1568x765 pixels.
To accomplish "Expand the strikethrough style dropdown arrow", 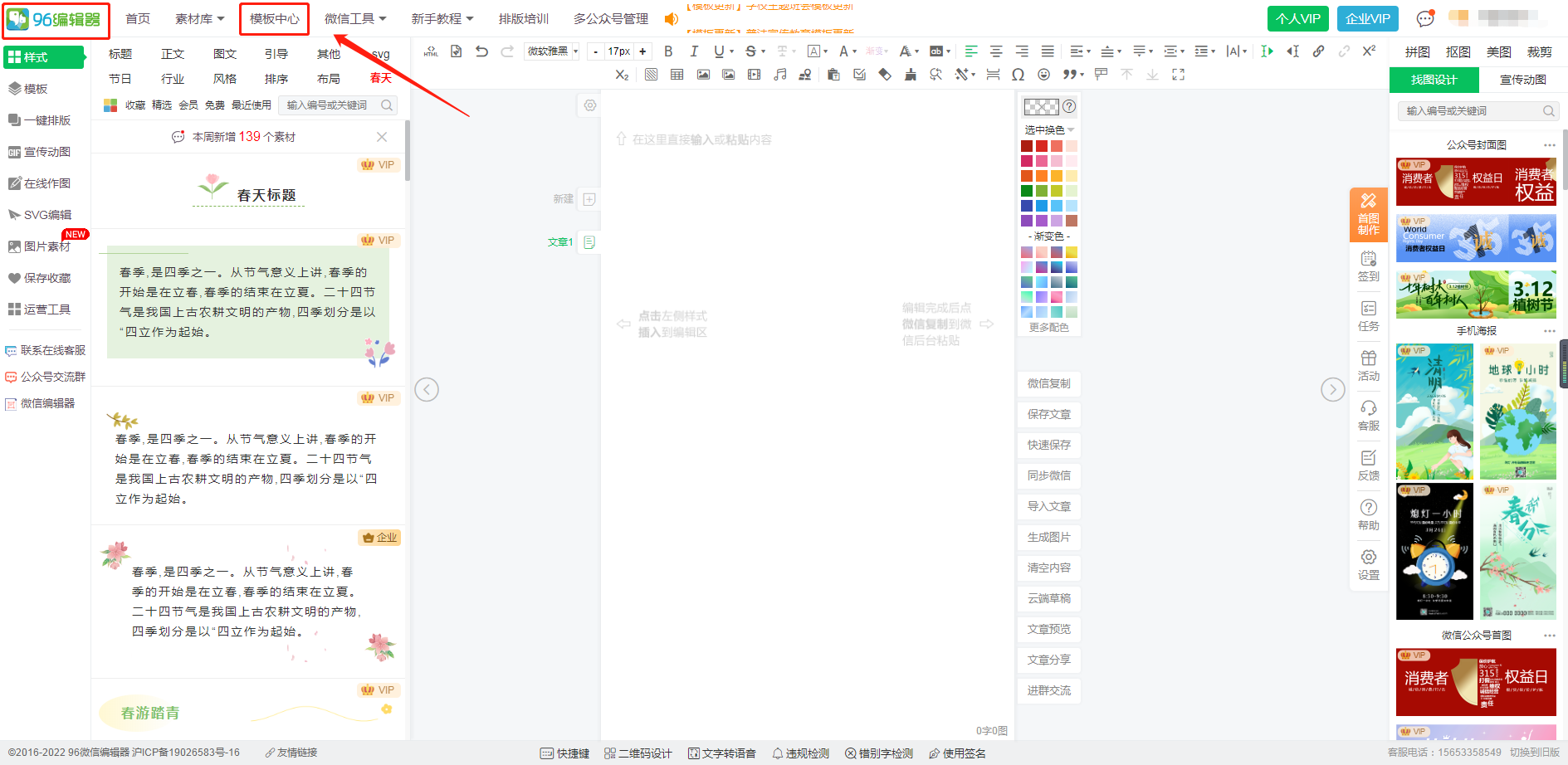I will [x=763, y=51].
